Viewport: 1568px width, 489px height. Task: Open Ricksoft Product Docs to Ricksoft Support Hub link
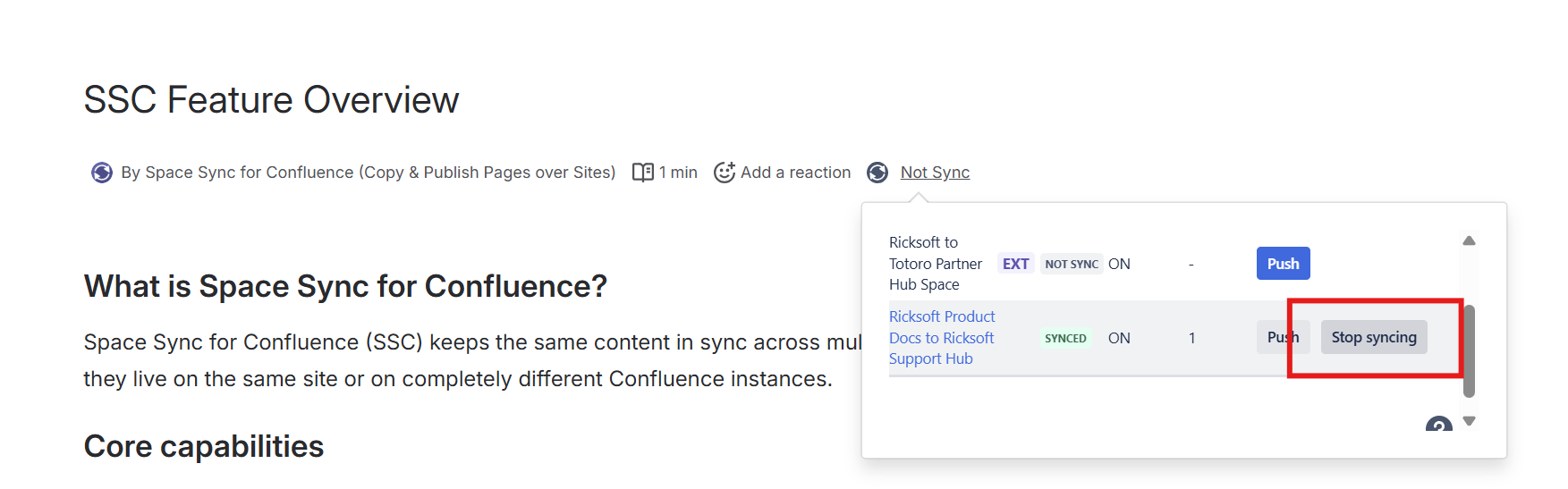(942, 338)
